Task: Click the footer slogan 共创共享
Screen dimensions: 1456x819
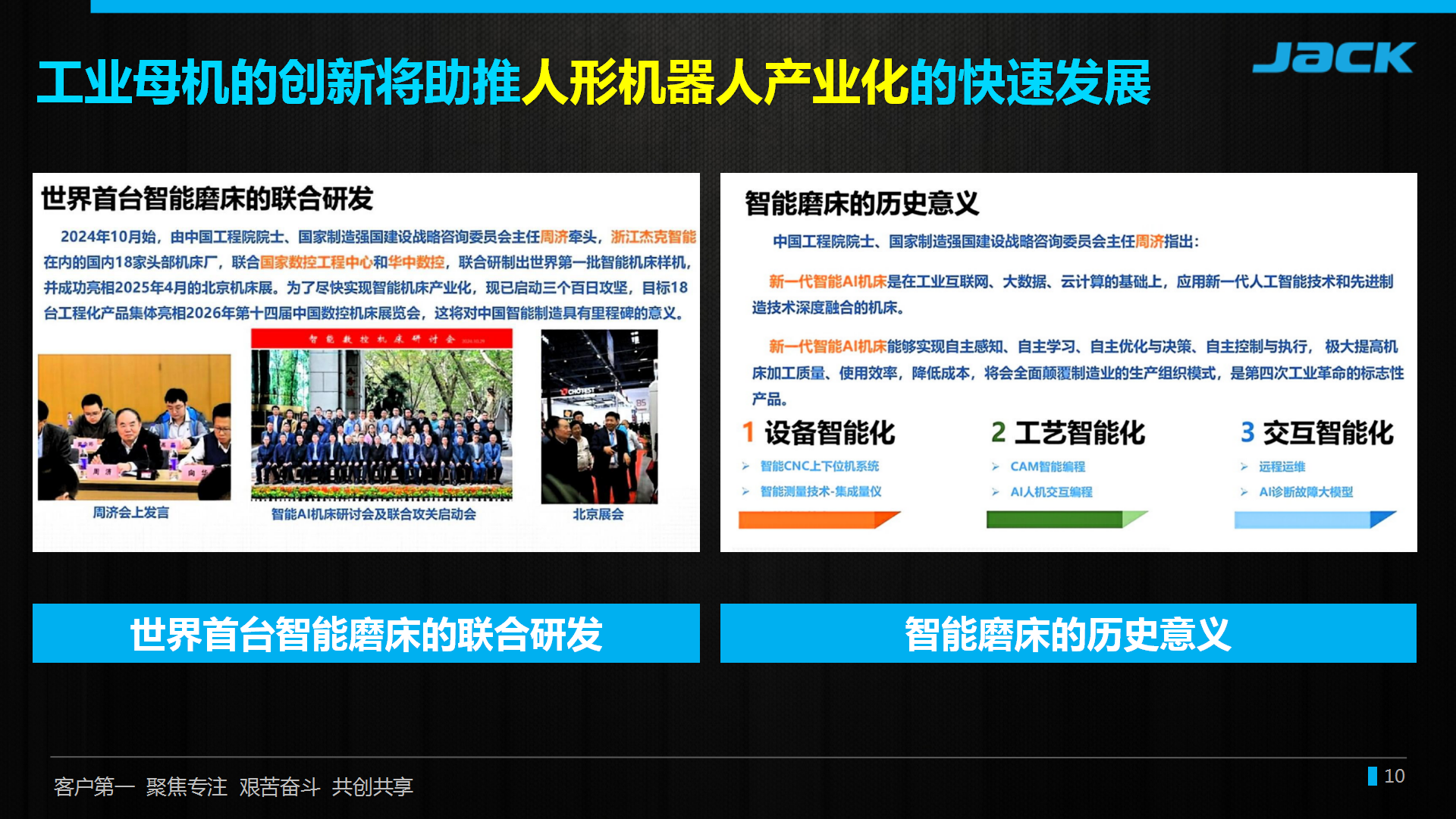Action: coord(372,787)
